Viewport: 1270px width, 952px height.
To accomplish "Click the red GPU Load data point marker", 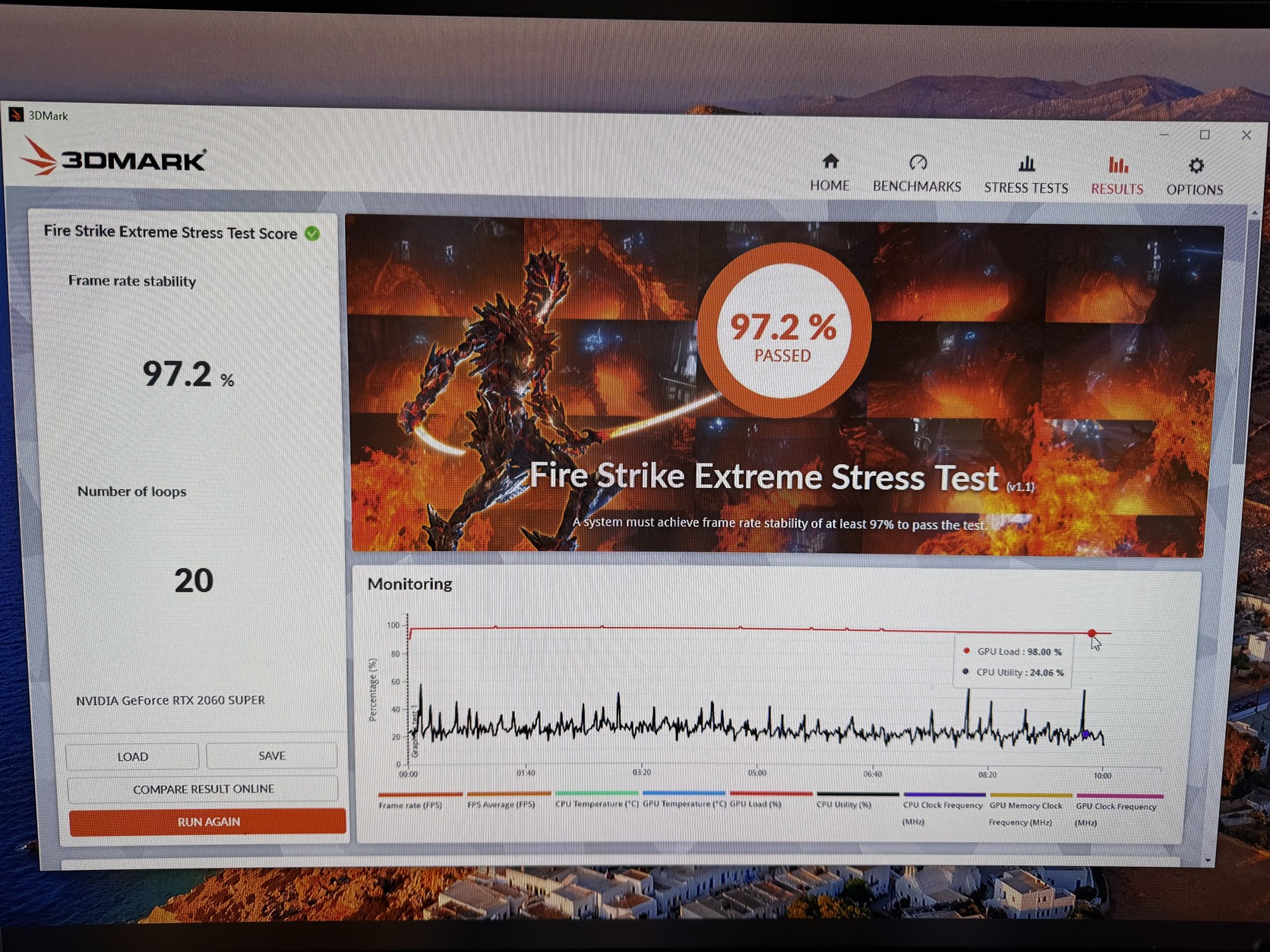I will point(1092,633).
